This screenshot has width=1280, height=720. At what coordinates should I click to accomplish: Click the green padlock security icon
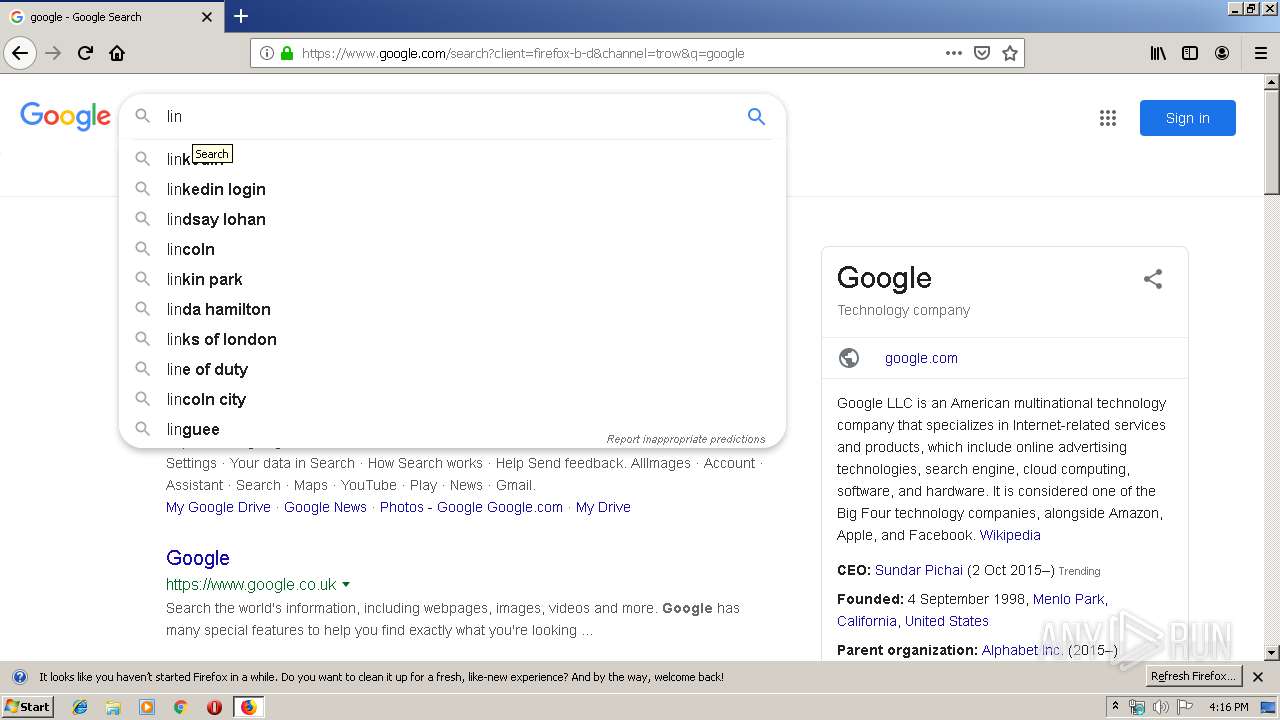tap(287, 53)
